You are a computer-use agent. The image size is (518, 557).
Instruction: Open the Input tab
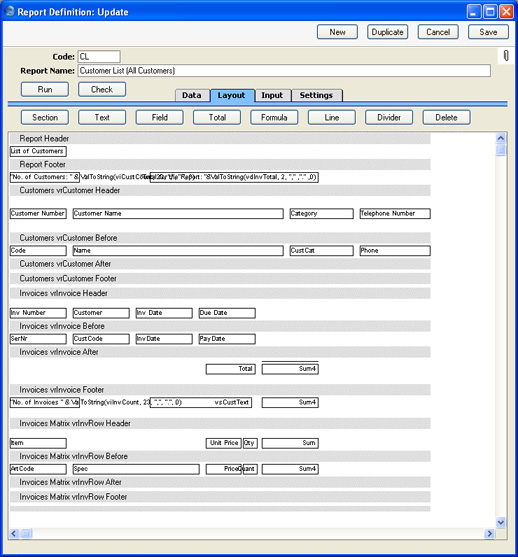(272, 95)
